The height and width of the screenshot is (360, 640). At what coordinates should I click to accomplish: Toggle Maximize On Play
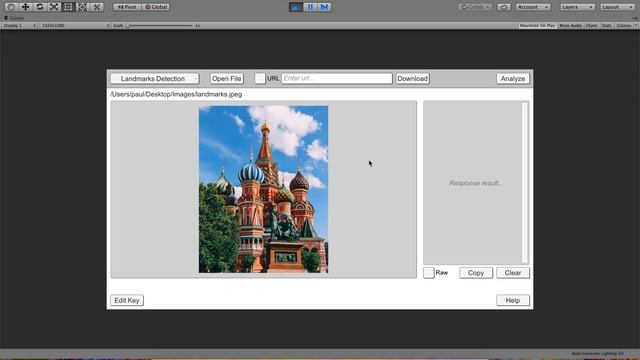537,25
